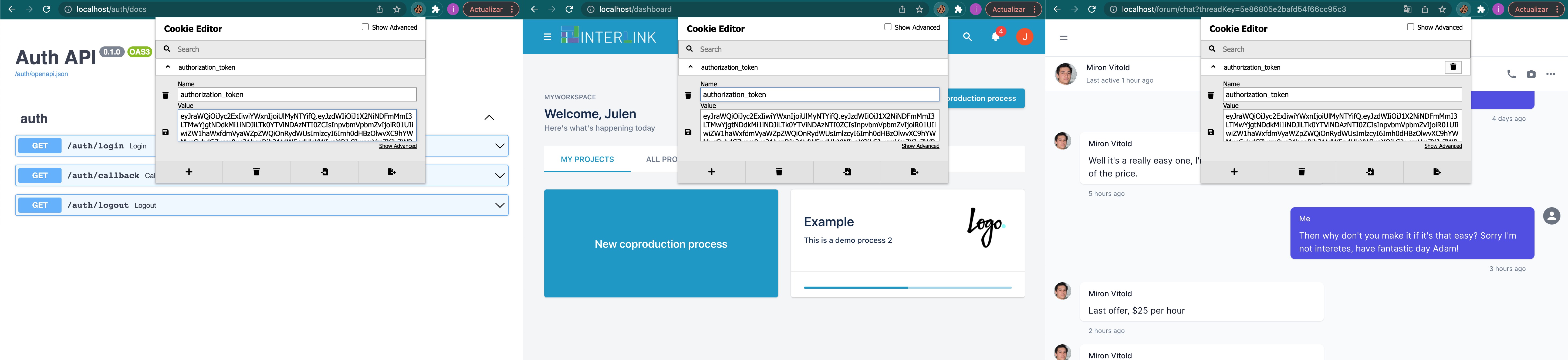The height and width of the screenshot is (360, 1568).
Task: Open the hamburger menu in the Interlink dashboard
Action: tap(547, 37)
